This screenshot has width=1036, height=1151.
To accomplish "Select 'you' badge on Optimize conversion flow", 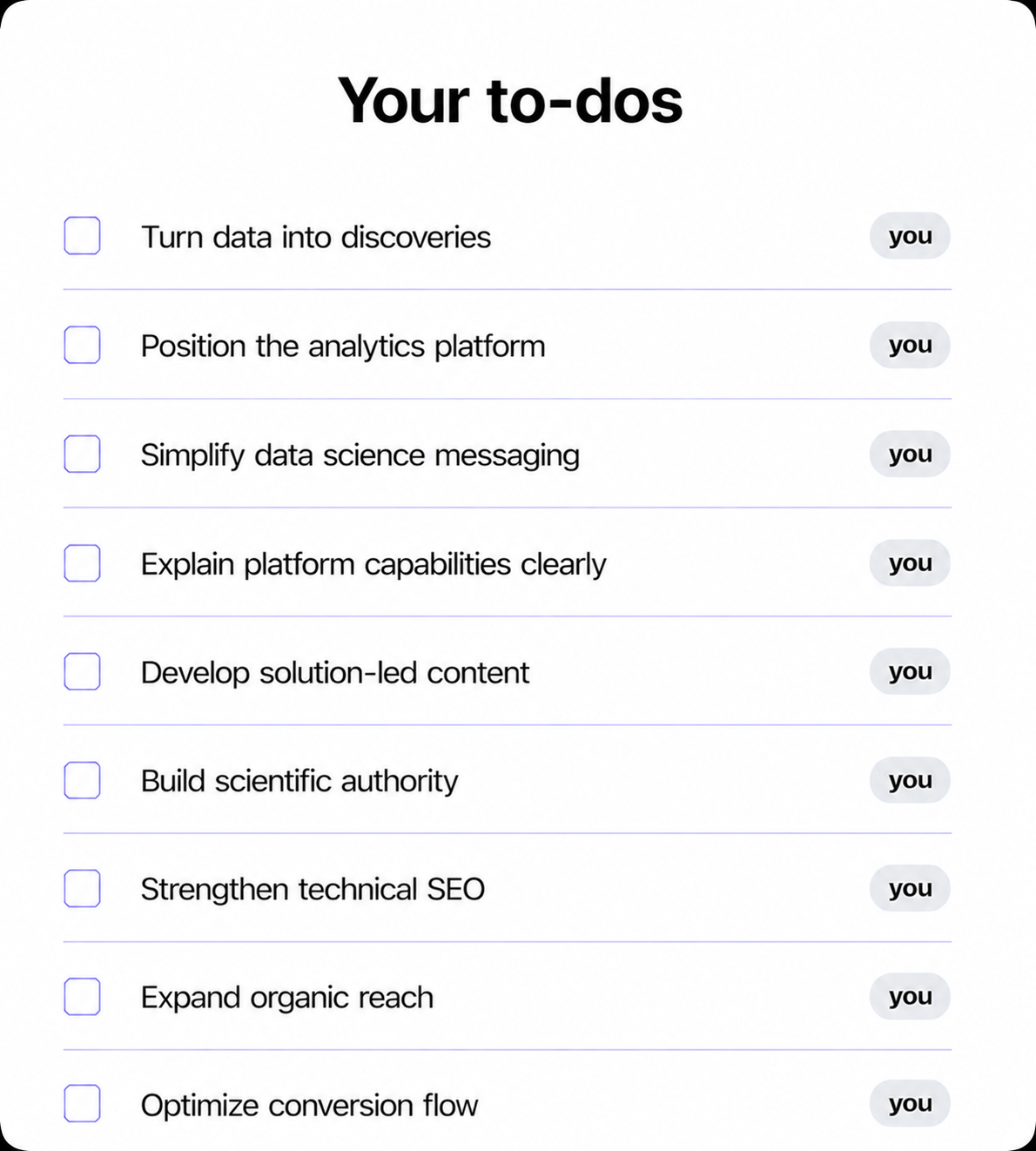I will pos(910,1103).
